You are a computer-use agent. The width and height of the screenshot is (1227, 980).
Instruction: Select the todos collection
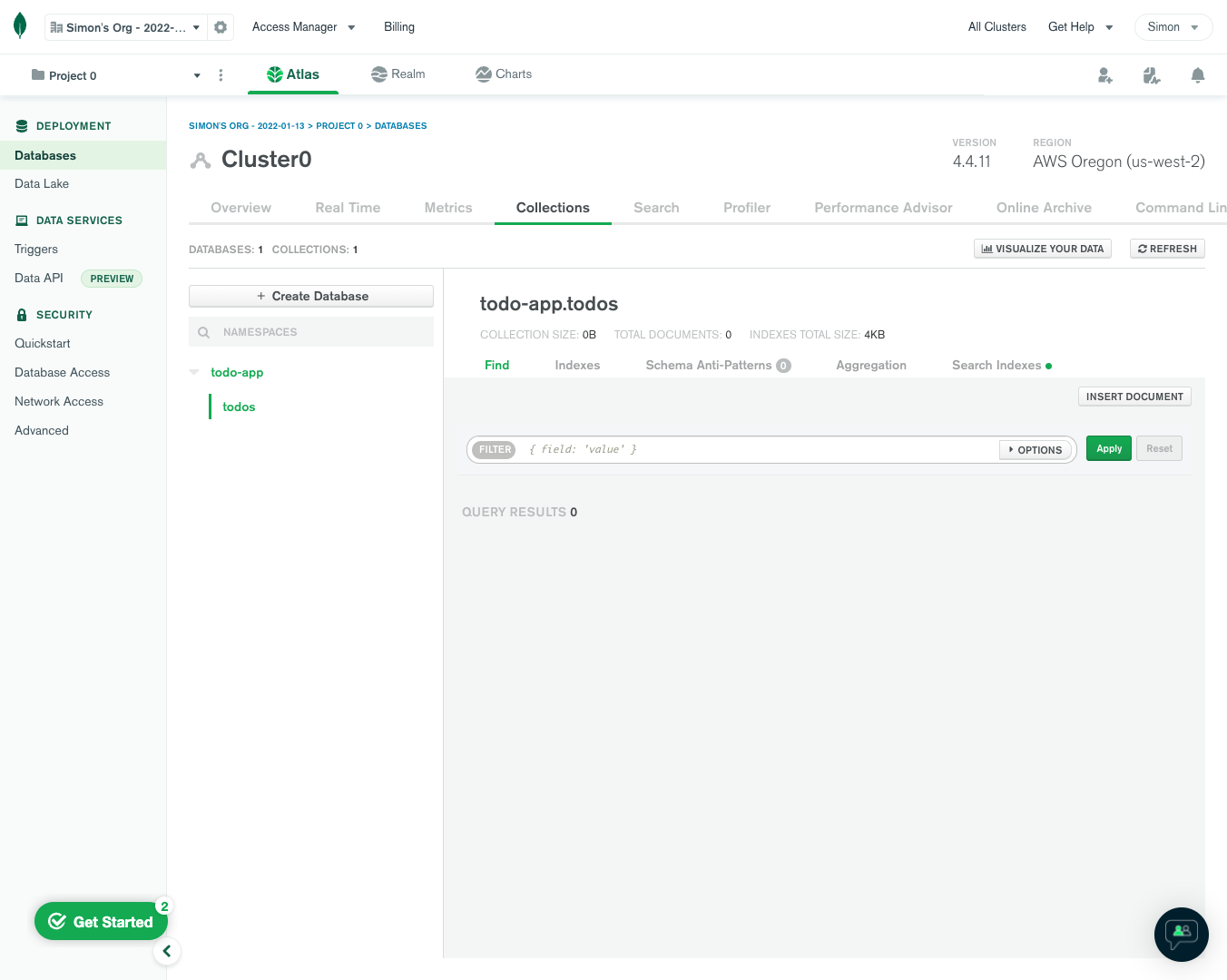[239, 407]
